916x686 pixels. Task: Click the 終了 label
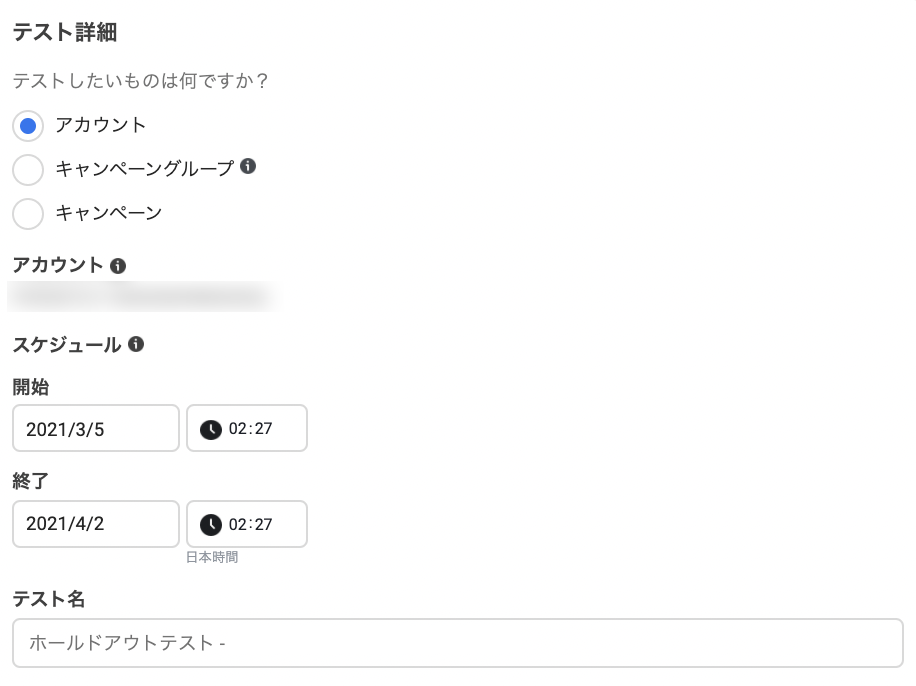pos(31,482)
